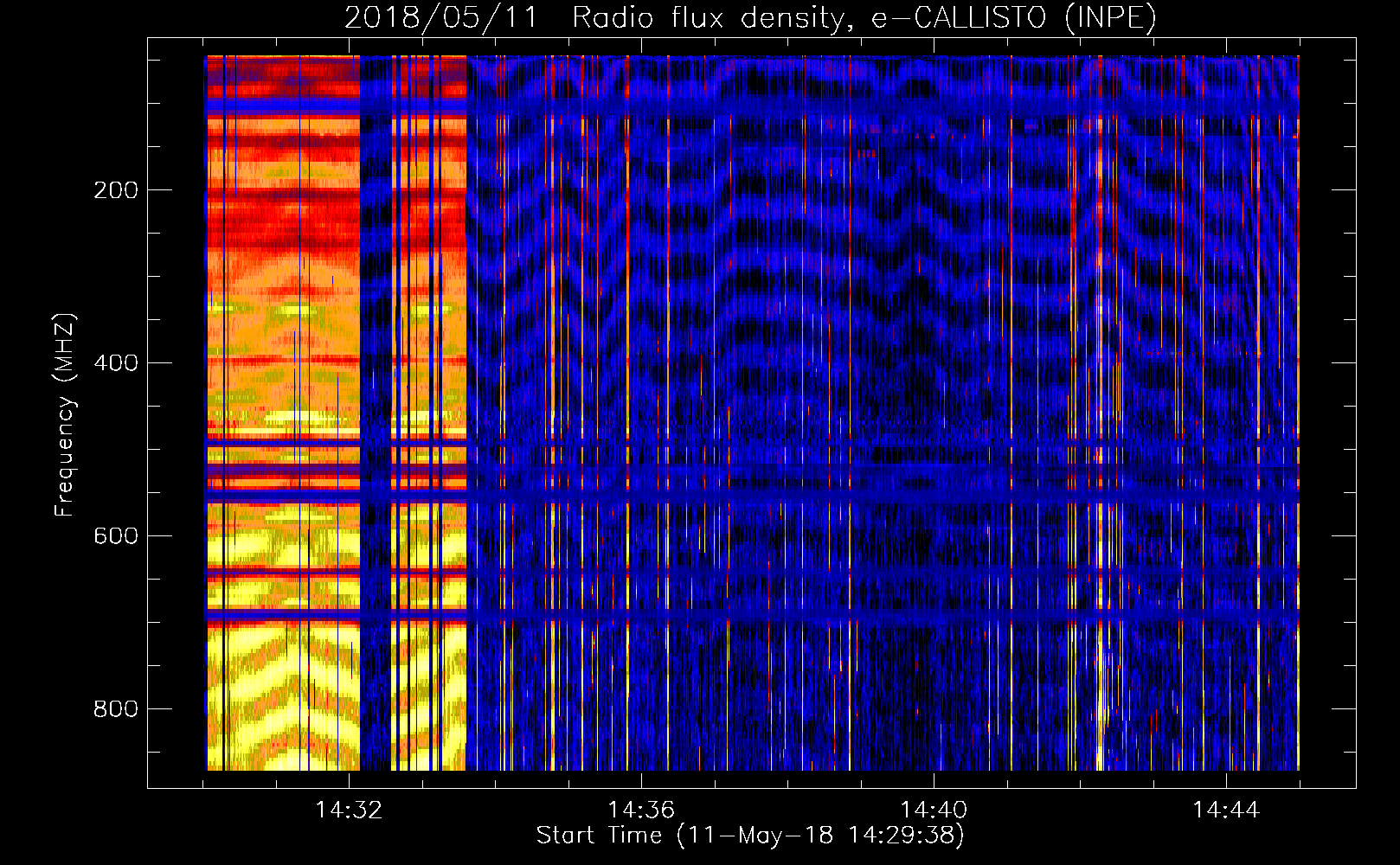Click the 600 frequency tick label
The width and height of the screenshot is (1400, 865).
(116, 536)
